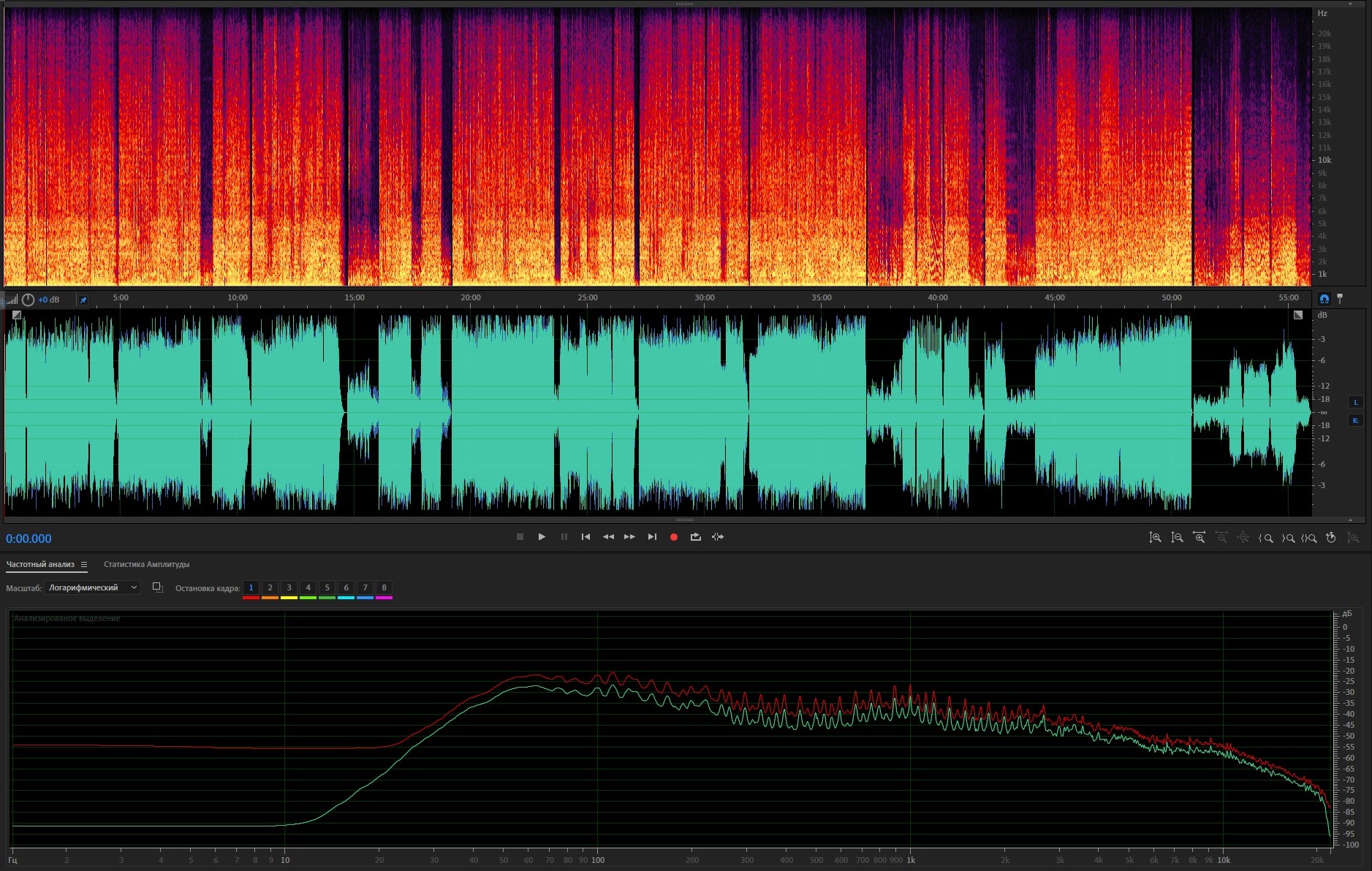Select hold frame button 4
The image size is (1372, 871).
(308, 587)
